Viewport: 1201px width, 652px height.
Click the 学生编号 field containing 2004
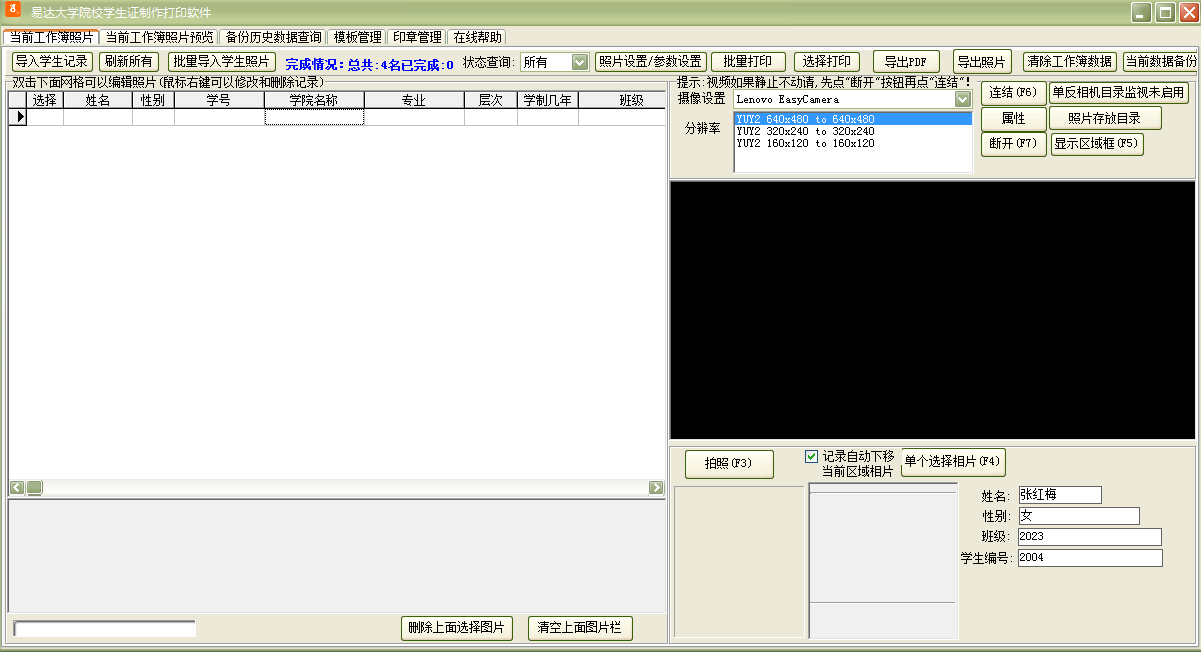(x=1090, y=558)
